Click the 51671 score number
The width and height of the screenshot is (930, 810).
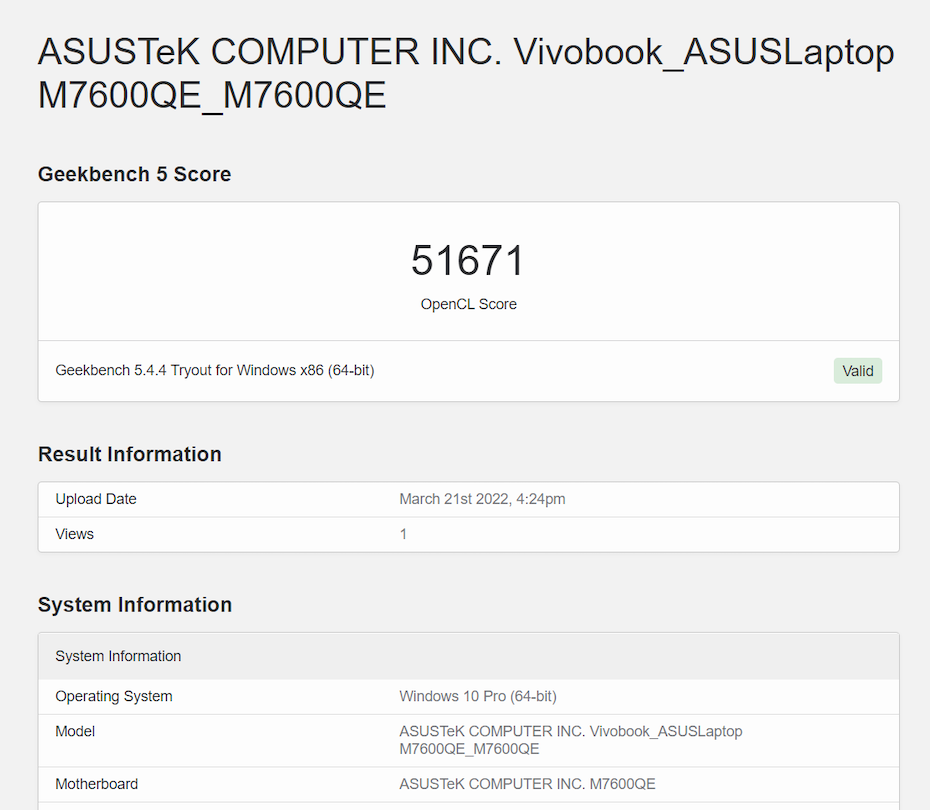tap(468, 261)
